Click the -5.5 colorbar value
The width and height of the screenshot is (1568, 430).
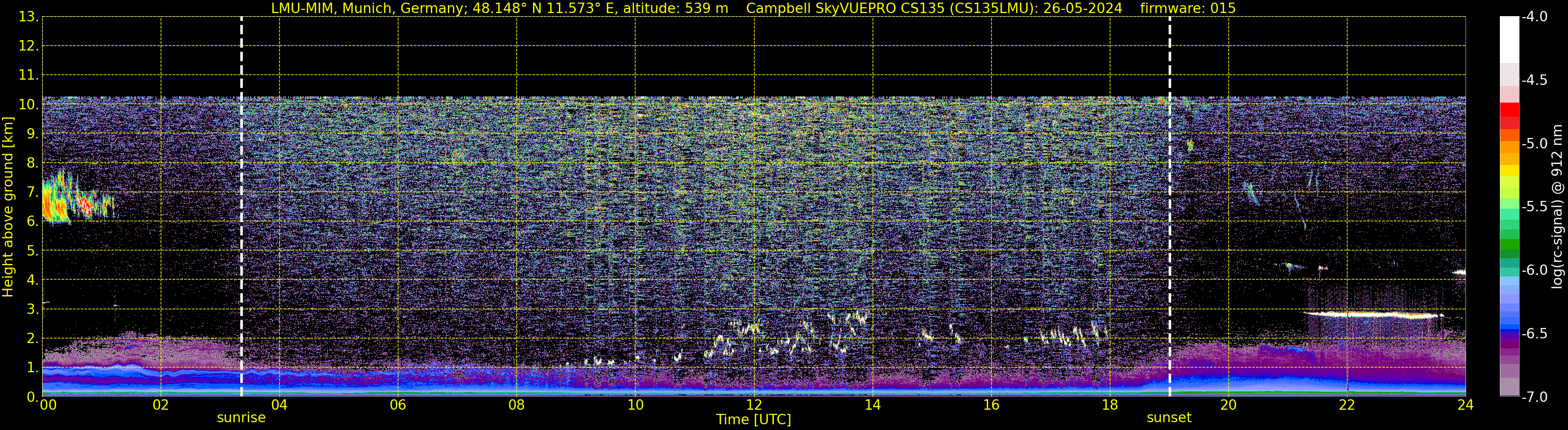pyautogui.click(x=1534, y=207)
